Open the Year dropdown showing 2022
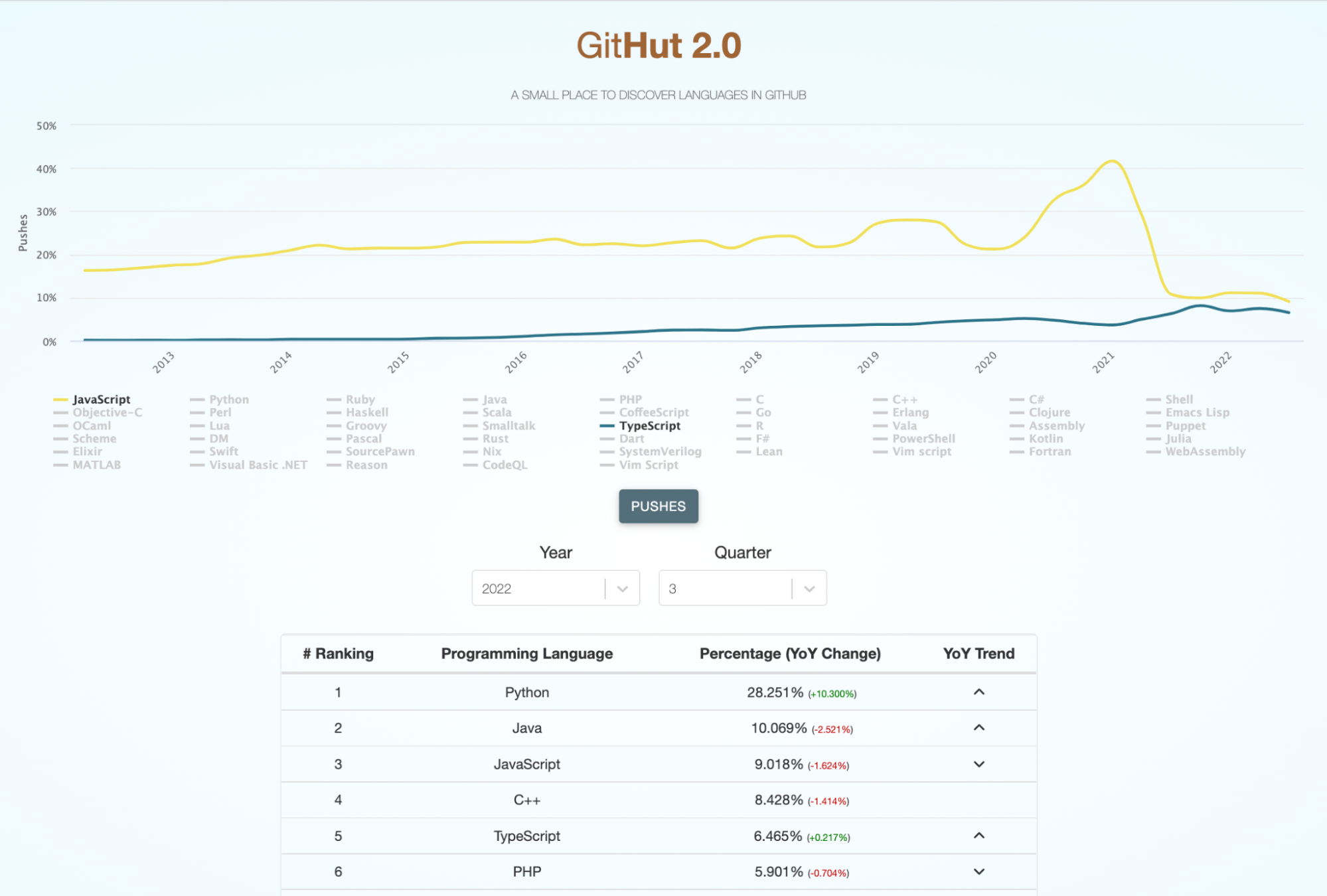The image size is (1327, 896). click(x=556, y=588)
